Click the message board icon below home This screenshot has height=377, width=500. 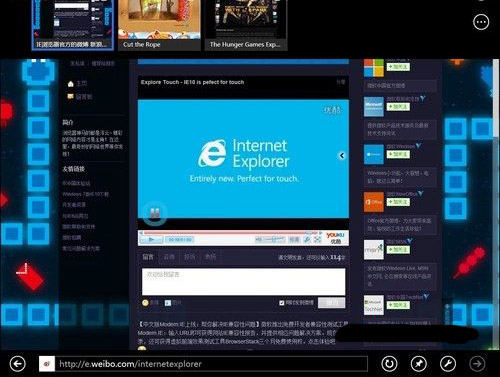(x=70, y=96)
